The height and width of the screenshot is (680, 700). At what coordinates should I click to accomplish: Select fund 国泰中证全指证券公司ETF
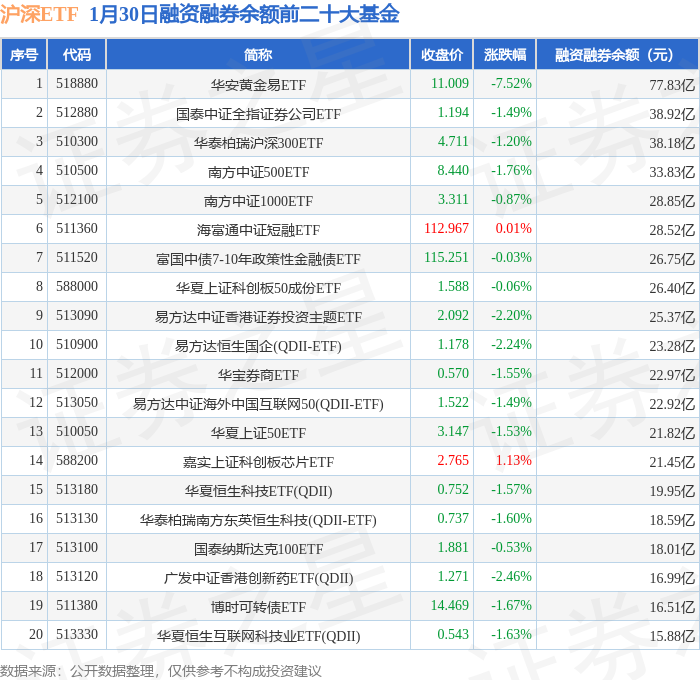click(258, 114)
